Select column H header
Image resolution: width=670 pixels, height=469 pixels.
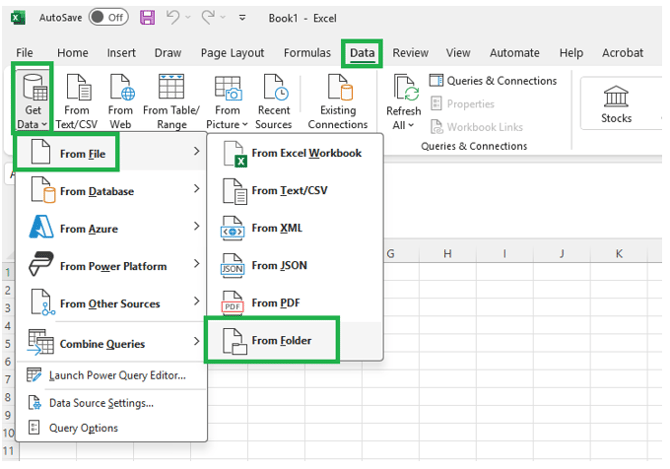[x=447, y=254]
